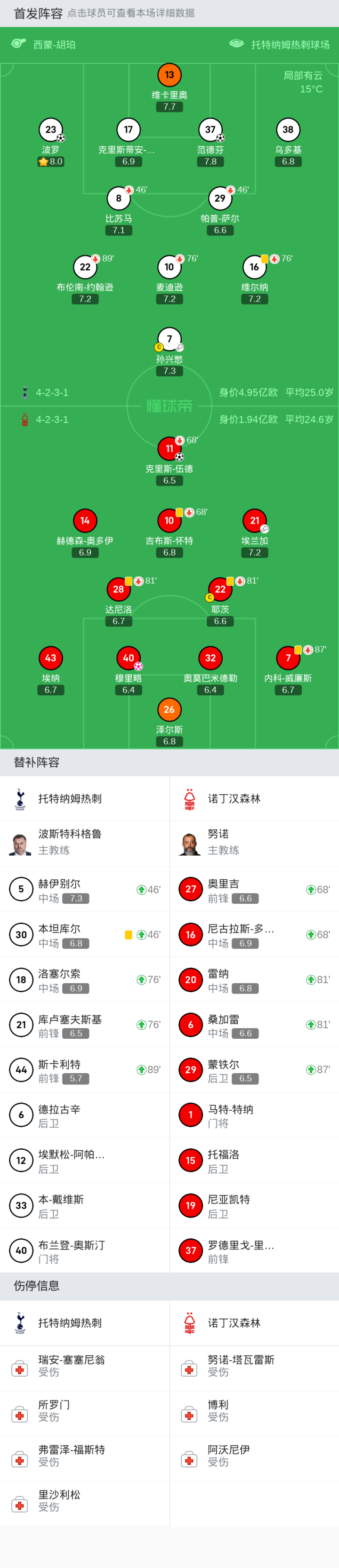Viewport: 339px width, 1568px height.
Task: Open coach Postecoglou's avatar photo
Action: [x=20, y=844]
